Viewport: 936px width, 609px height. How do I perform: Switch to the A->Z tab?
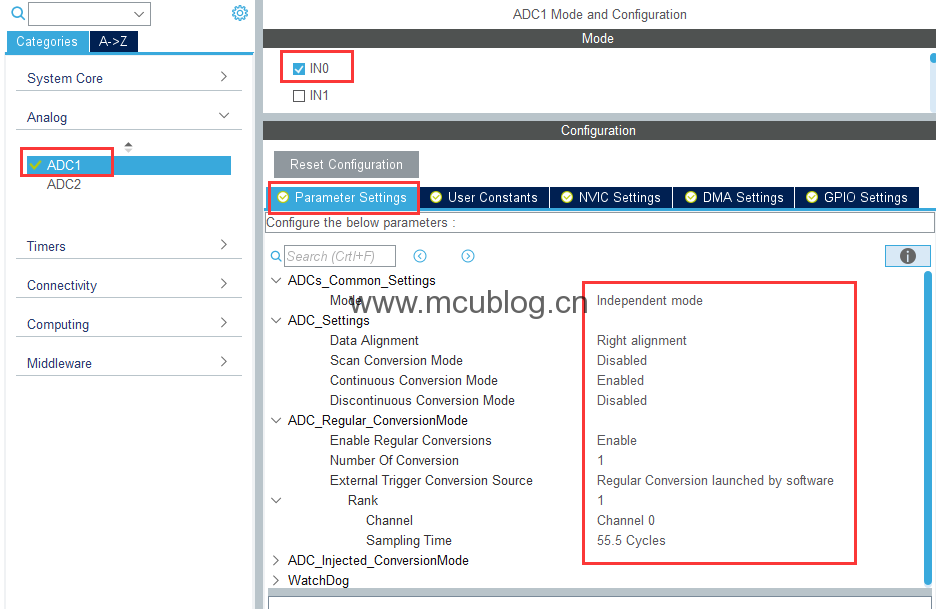[x=113, y=41]
